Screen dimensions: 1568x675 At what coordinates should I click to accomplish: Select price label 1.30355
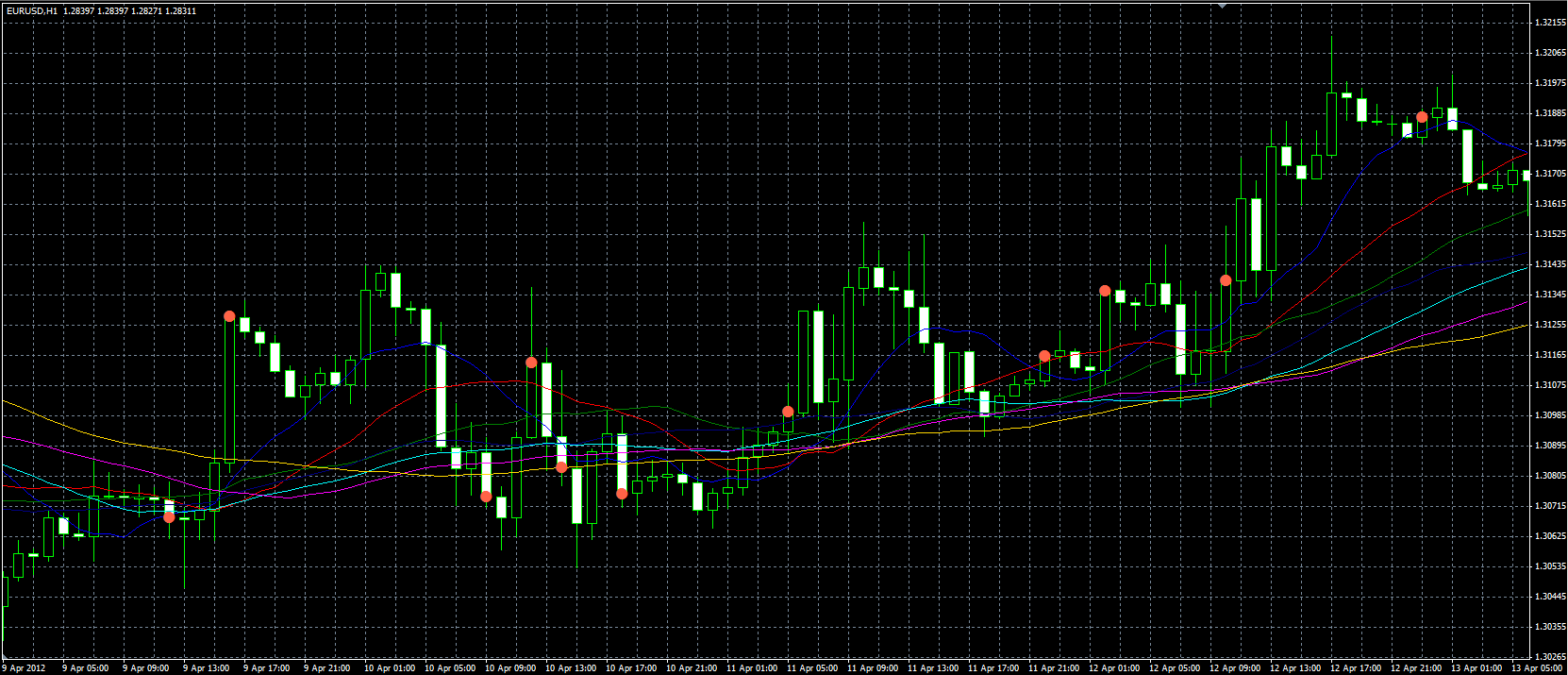point(1550,627)
